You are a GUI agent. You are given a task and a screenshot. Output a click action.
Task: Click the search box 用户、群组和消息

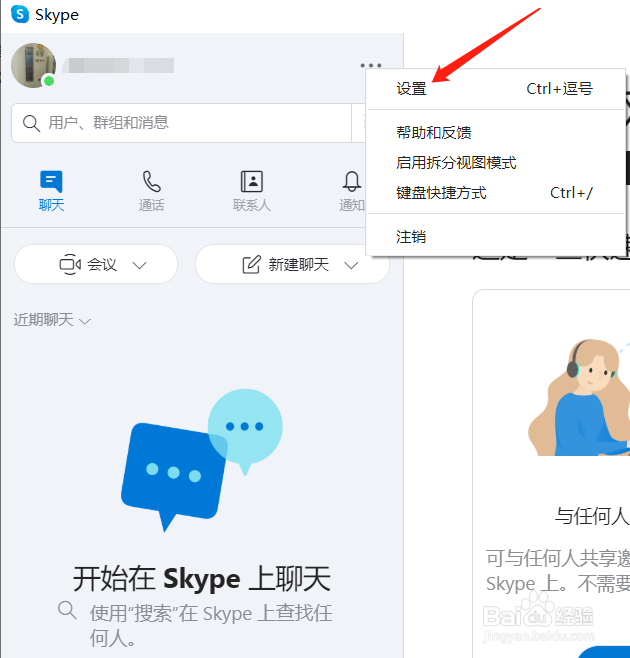(x=181, y=123)
